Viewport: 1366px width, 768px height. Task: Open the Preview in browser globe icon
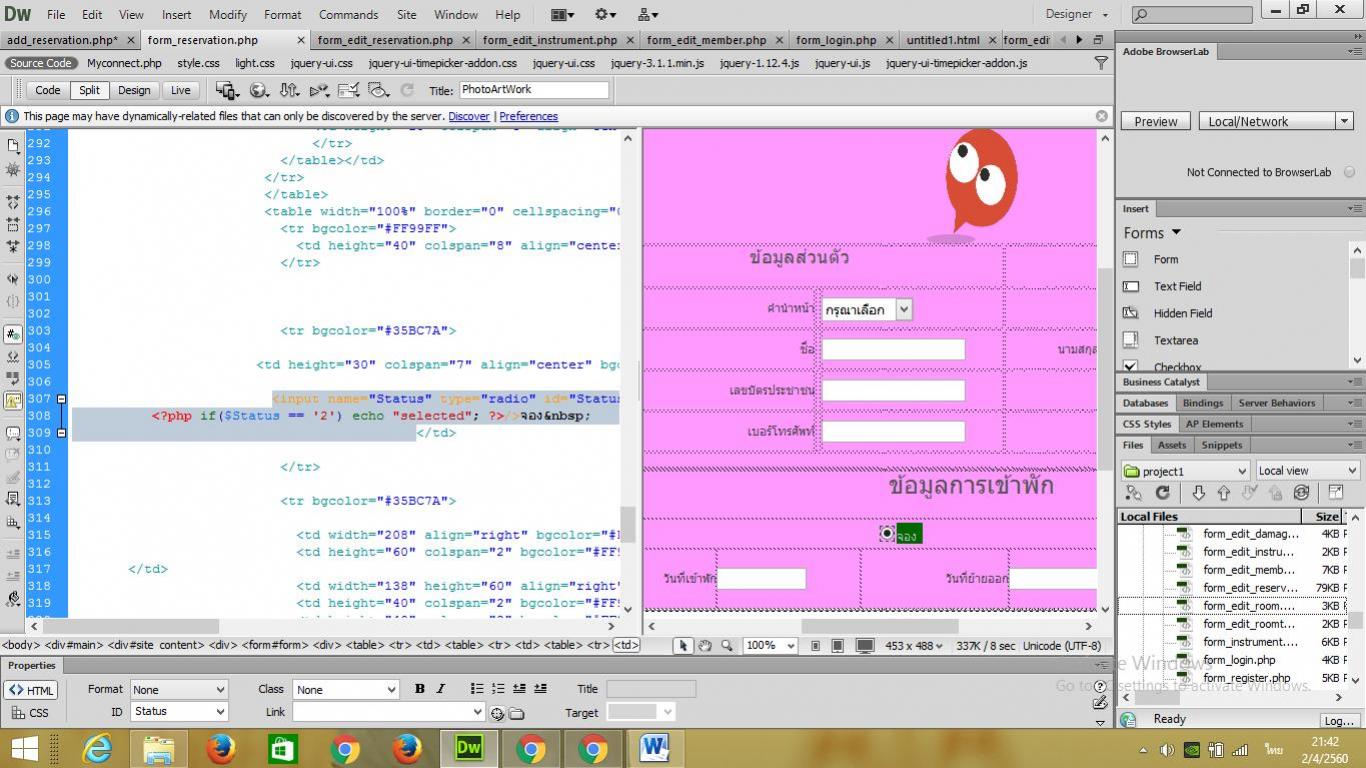tap(259, 90)
